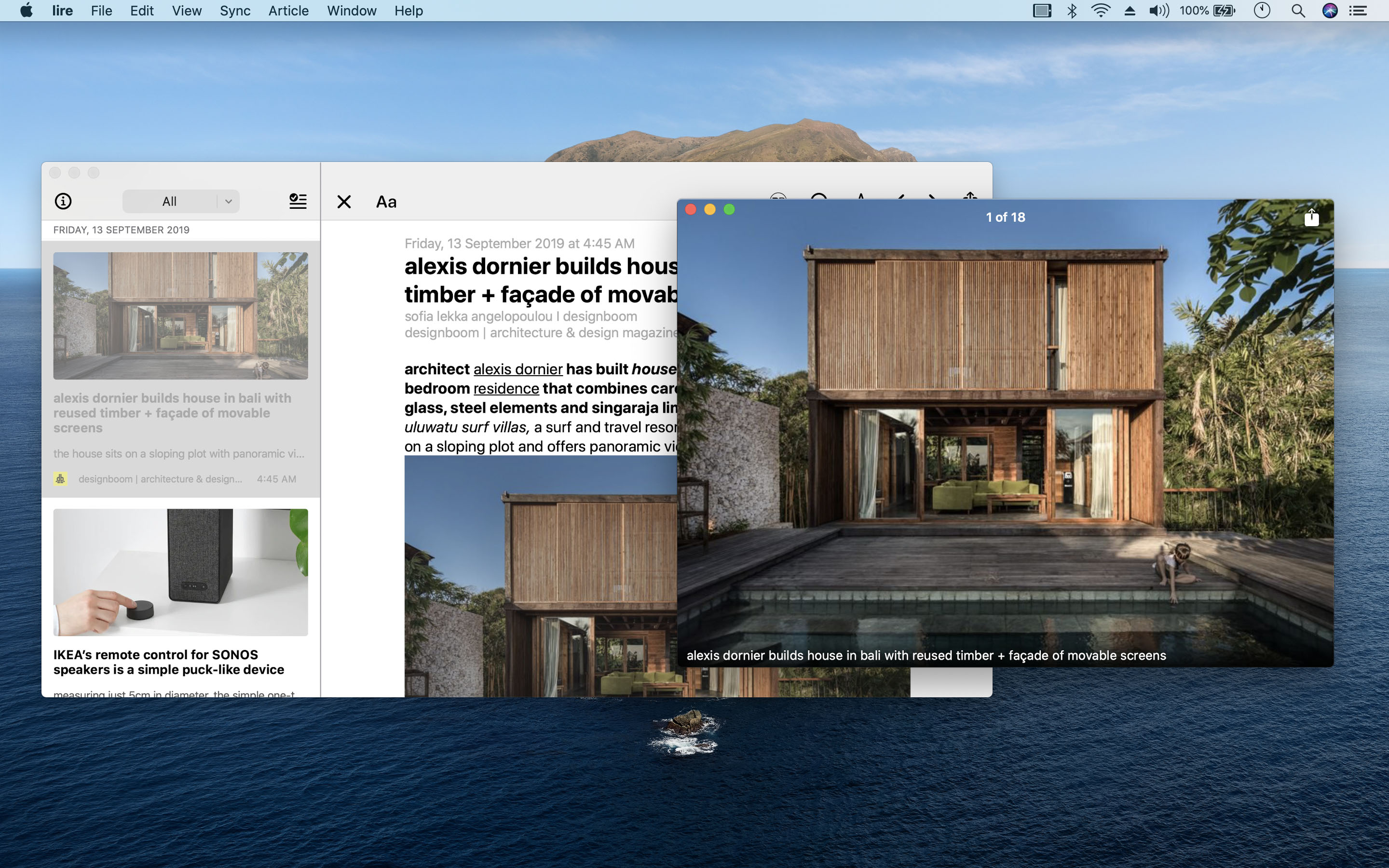The width and height of the screenshot is (1389, 868).
Task: Click the battery 100% indicator
Action: tap(1207, 10)
